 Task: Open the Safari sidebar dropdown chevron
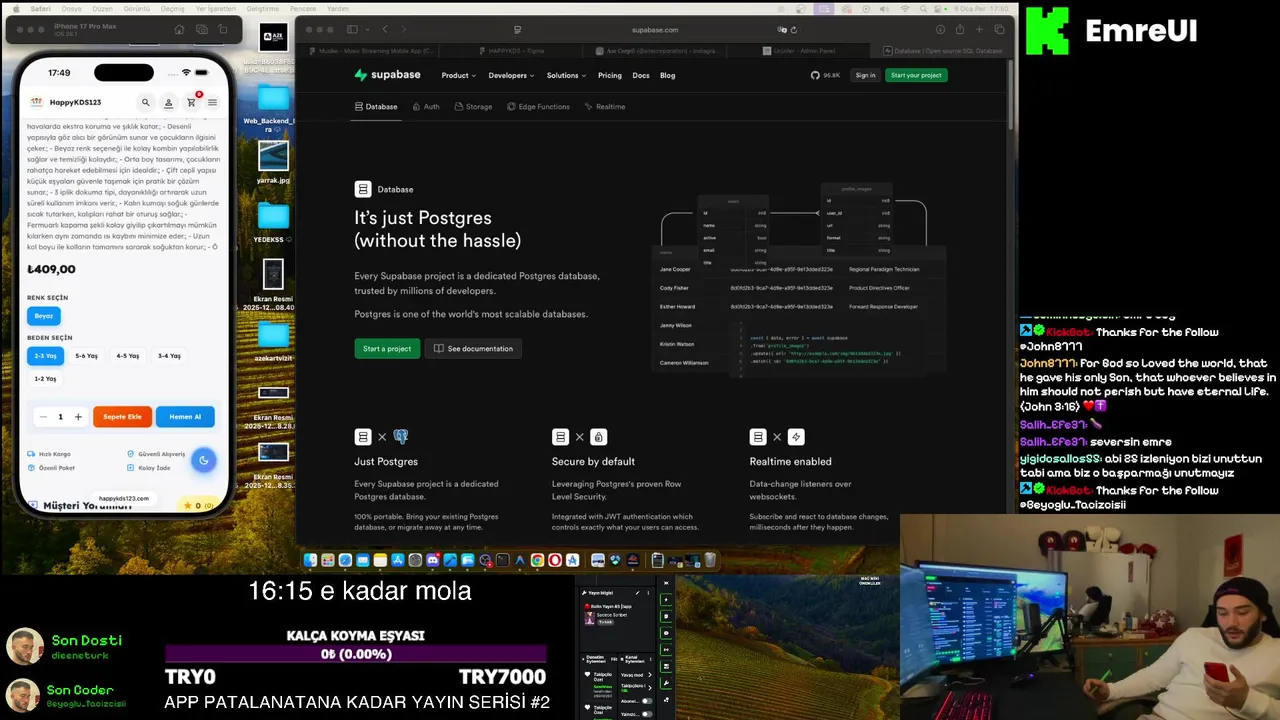point(367,30)
